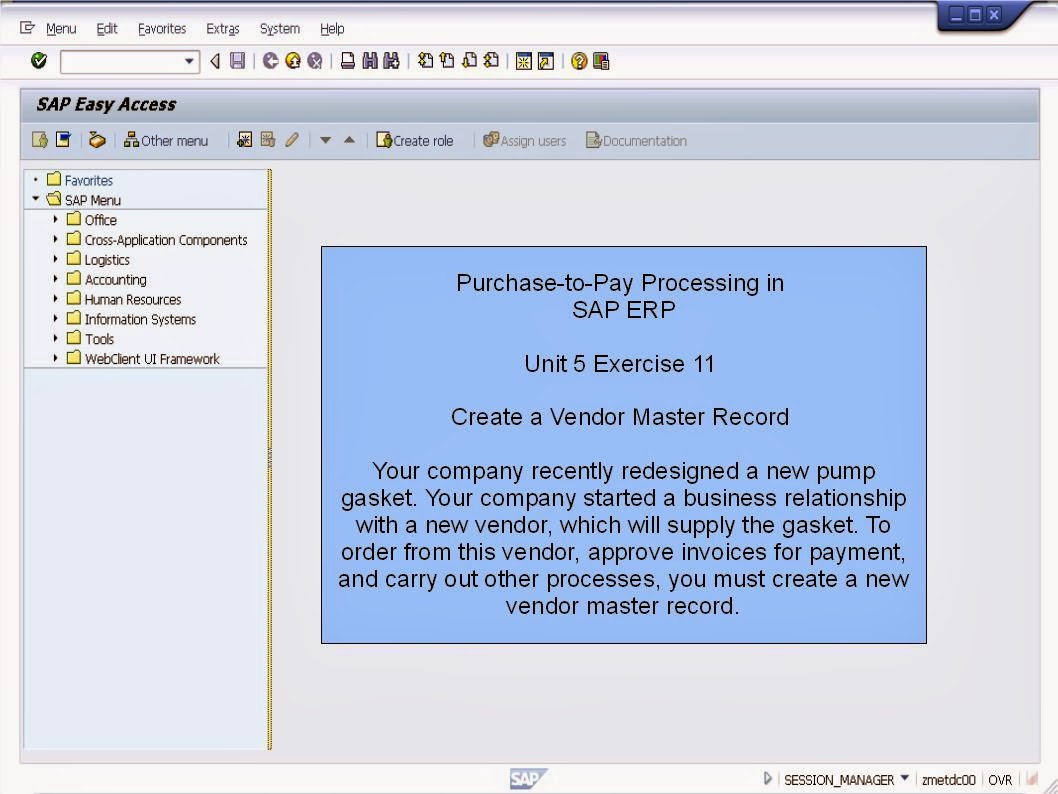Click the User Menu icon
This screenshot has width=1058, height=794.
click(x=40, y=140)
